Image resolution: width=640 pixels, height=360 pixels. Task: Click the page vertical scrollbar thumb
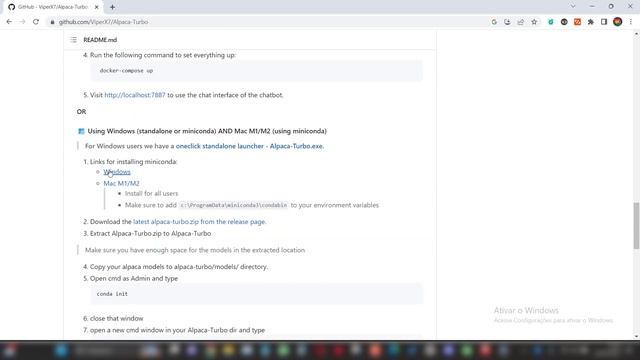pyautogui.click(x=636, y=225)
